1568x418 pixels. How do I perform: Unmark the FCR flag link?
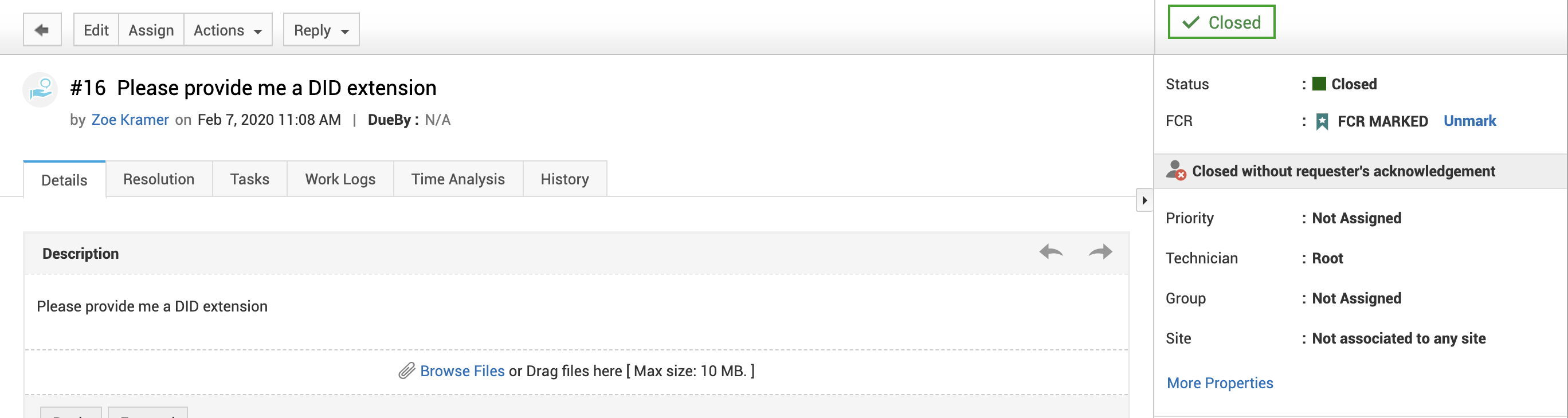(x=1469, y=121)
